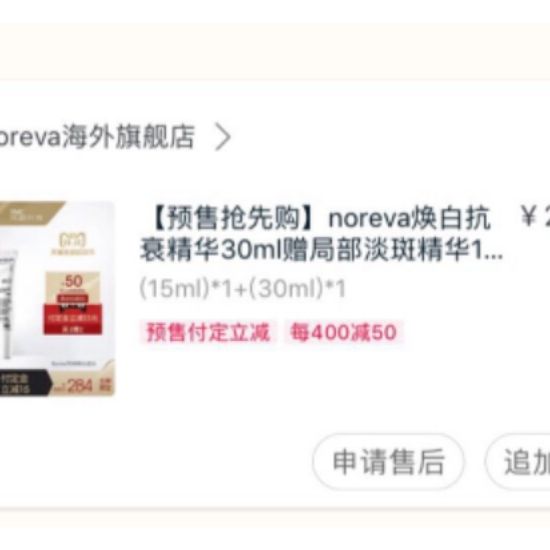The image size is (550, 550).
Task: Open the 【预售抢先购】noreva焕白抗 product title
Action: (x=321, y=218)
